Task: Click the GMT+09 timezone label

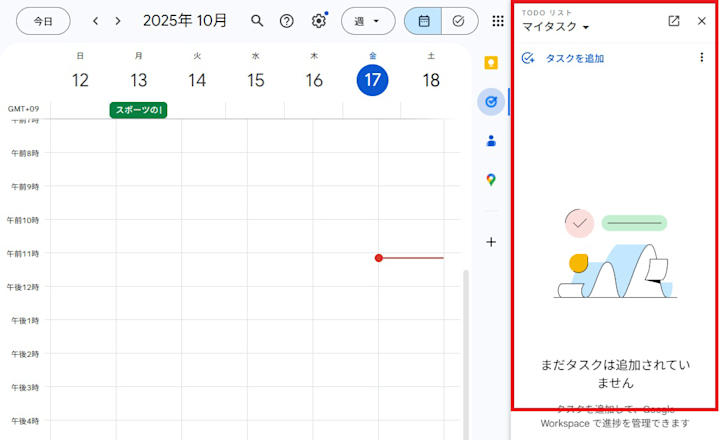Action: click(23, 109)
